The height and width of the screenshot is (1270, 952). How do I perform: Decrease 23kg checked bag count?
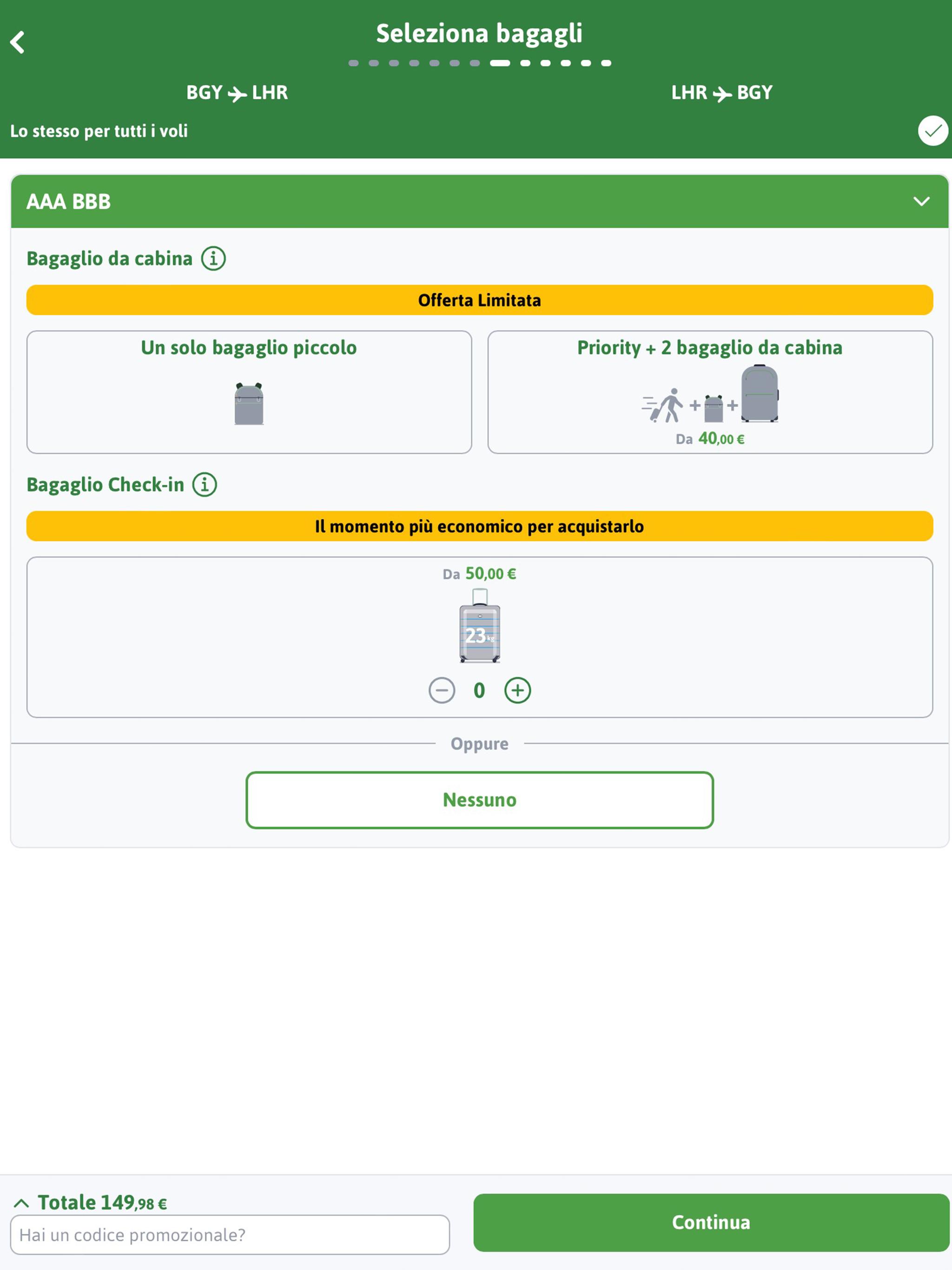coord(442,690)
